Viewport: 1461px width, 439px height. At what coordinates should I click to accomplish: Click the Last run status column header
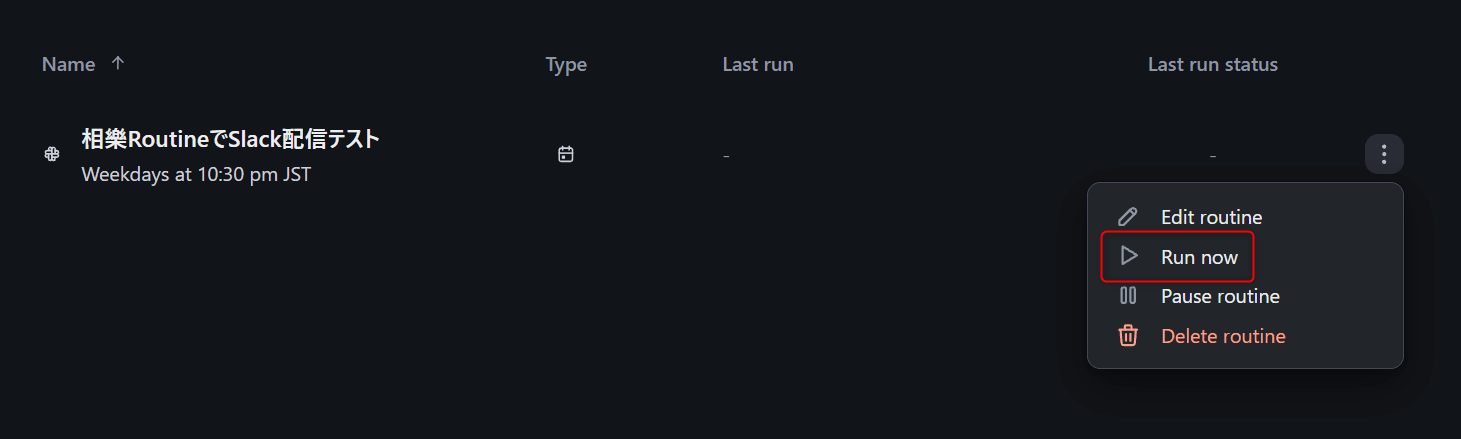(x=1213, y=64)
